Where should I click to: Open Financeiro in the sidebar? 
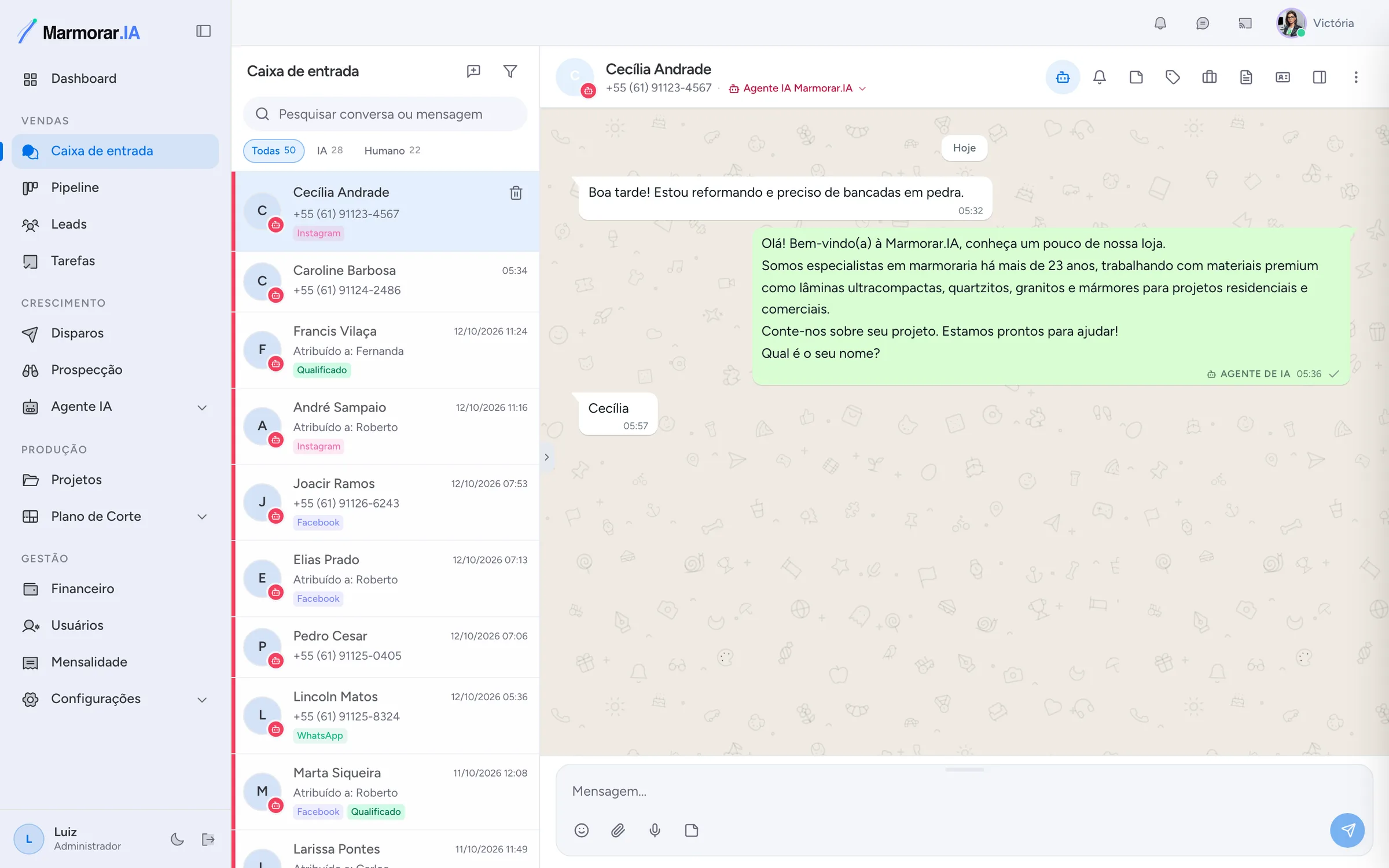(115, 589)
